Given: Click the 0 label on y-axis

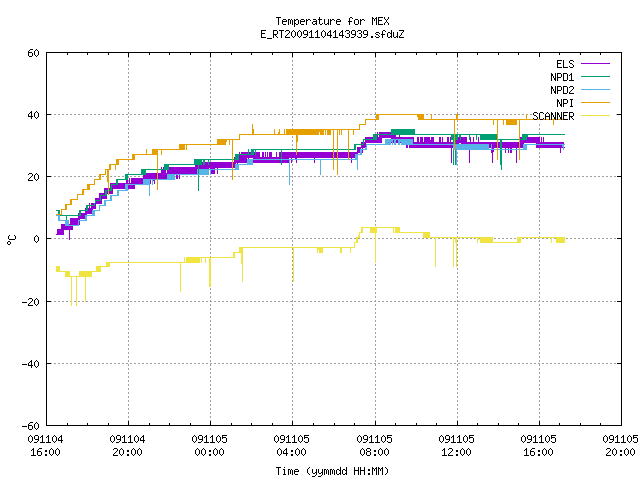Looking at the screenshot, I should point(37,239).
